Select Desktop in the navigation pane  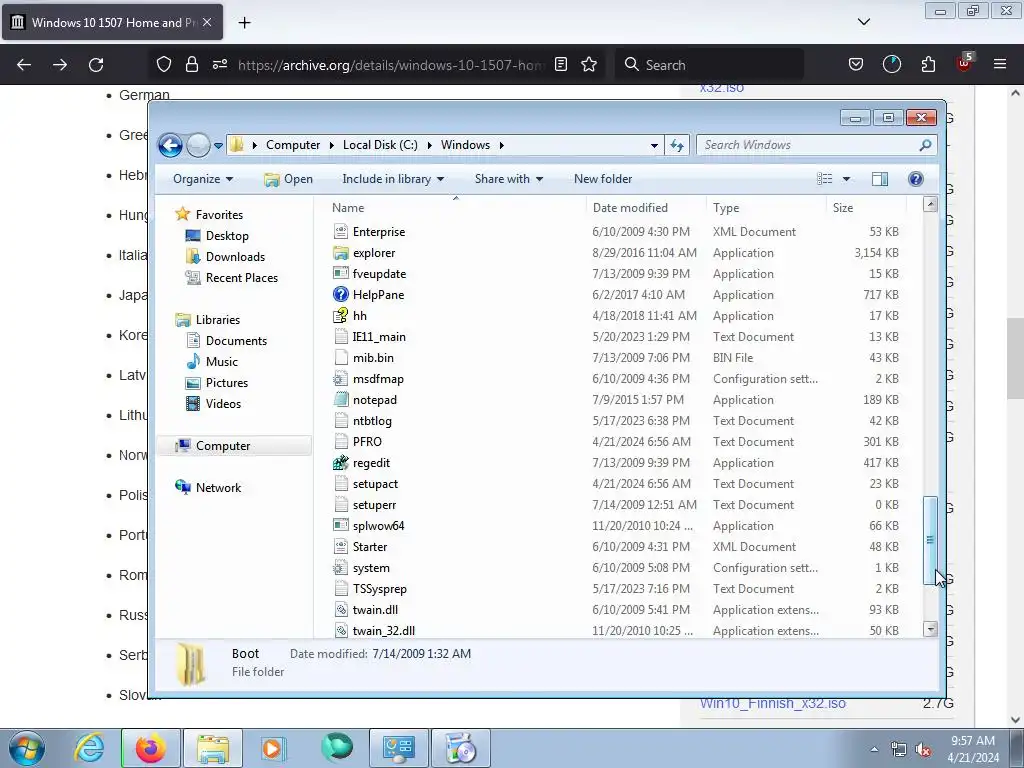click(x=227, y=236)
